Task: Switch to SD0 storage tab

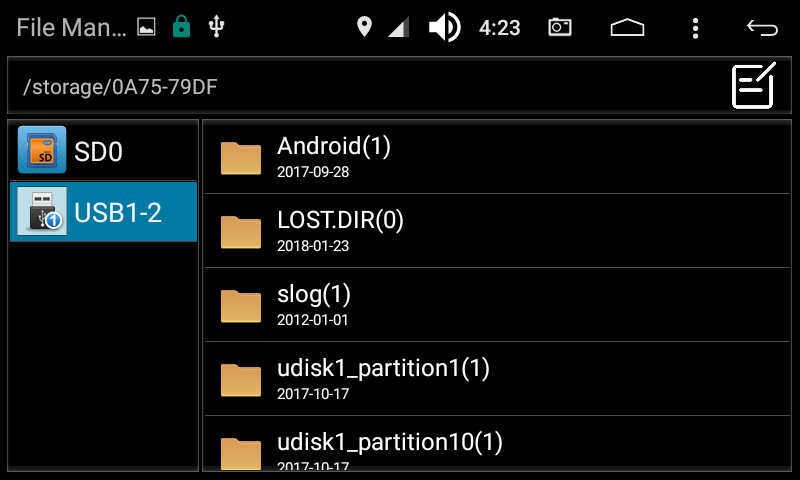Action: click(x=104, y=150)
